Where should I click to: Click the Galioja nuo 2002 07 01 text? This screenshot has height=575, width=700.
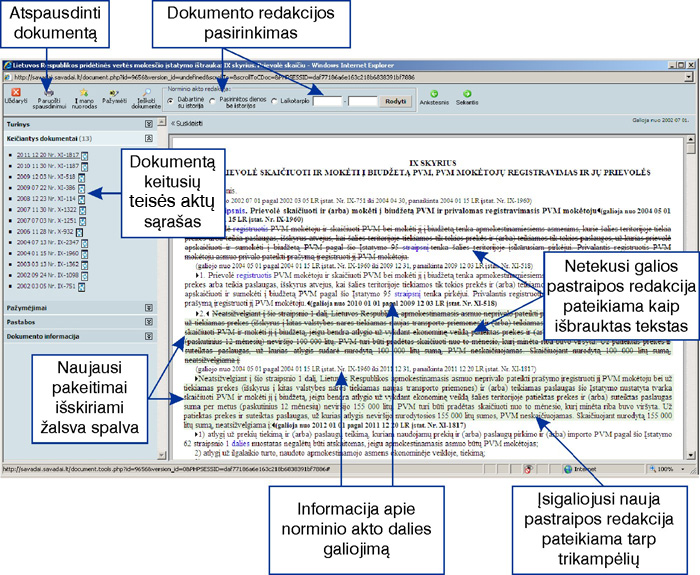660,121
